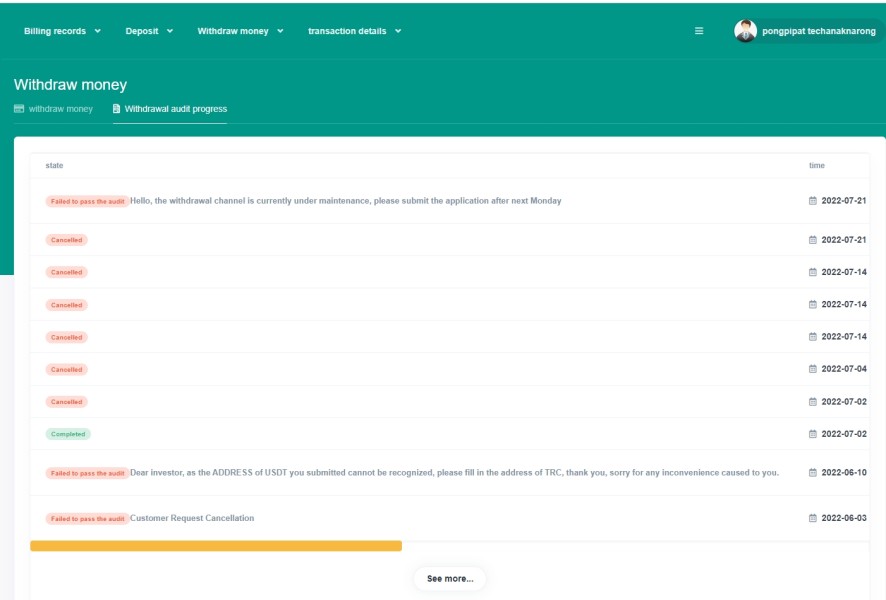Click the 'time' column header
The width and height of the screenshot is (886, 600).
[816, 166]
